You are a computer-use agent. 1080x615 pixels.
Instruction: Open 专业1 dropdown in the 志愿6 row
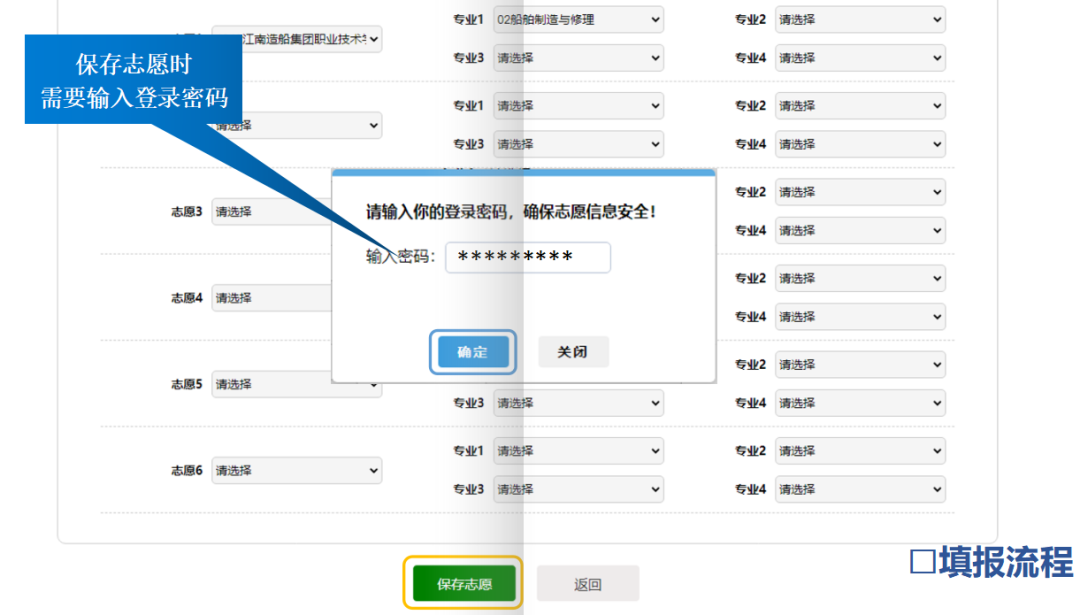tap(579, 450)
